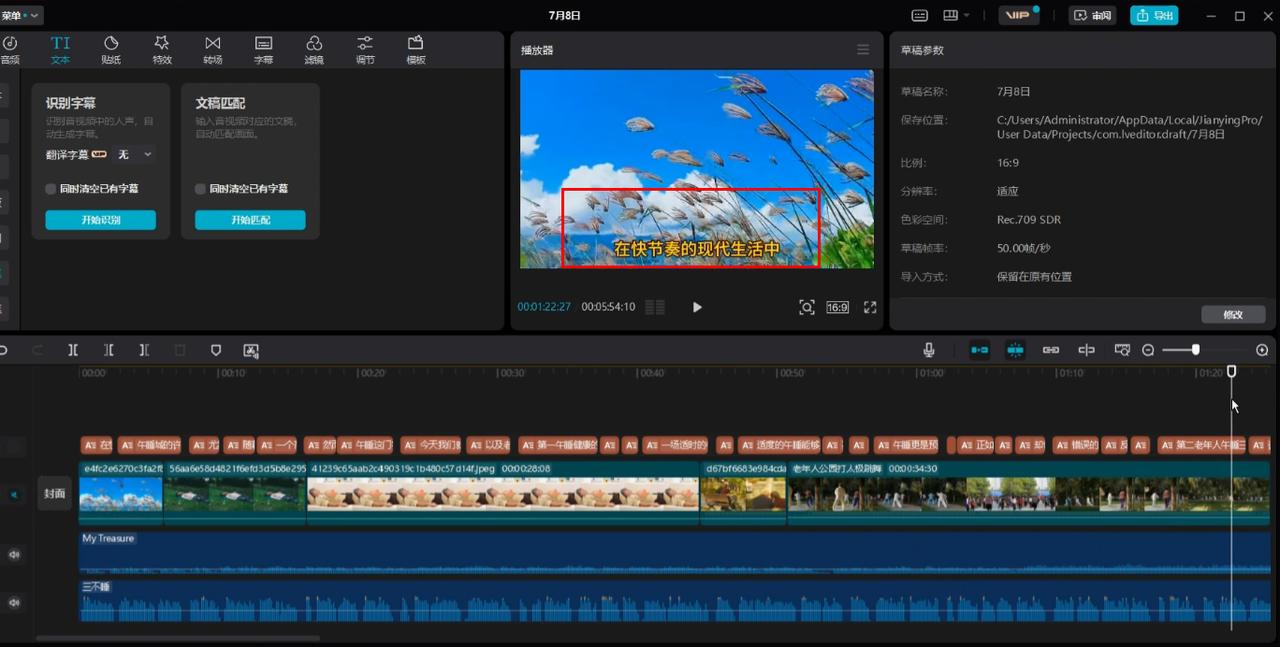This screenshot has height=647, width=1280.
Task: Mute the My Treasure audio track
Action: click(x=14, y=554)
